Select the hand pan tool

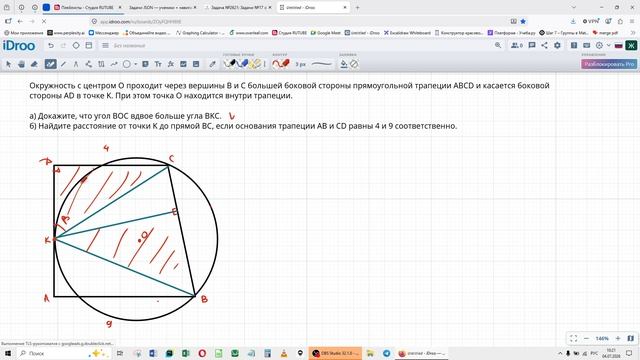click(21, 64)
